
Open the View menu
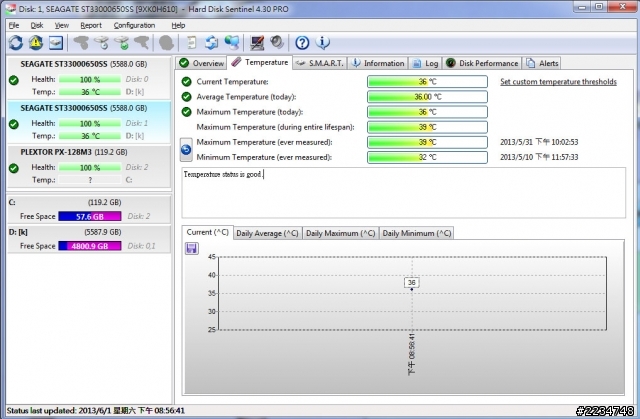pos(62,25)
